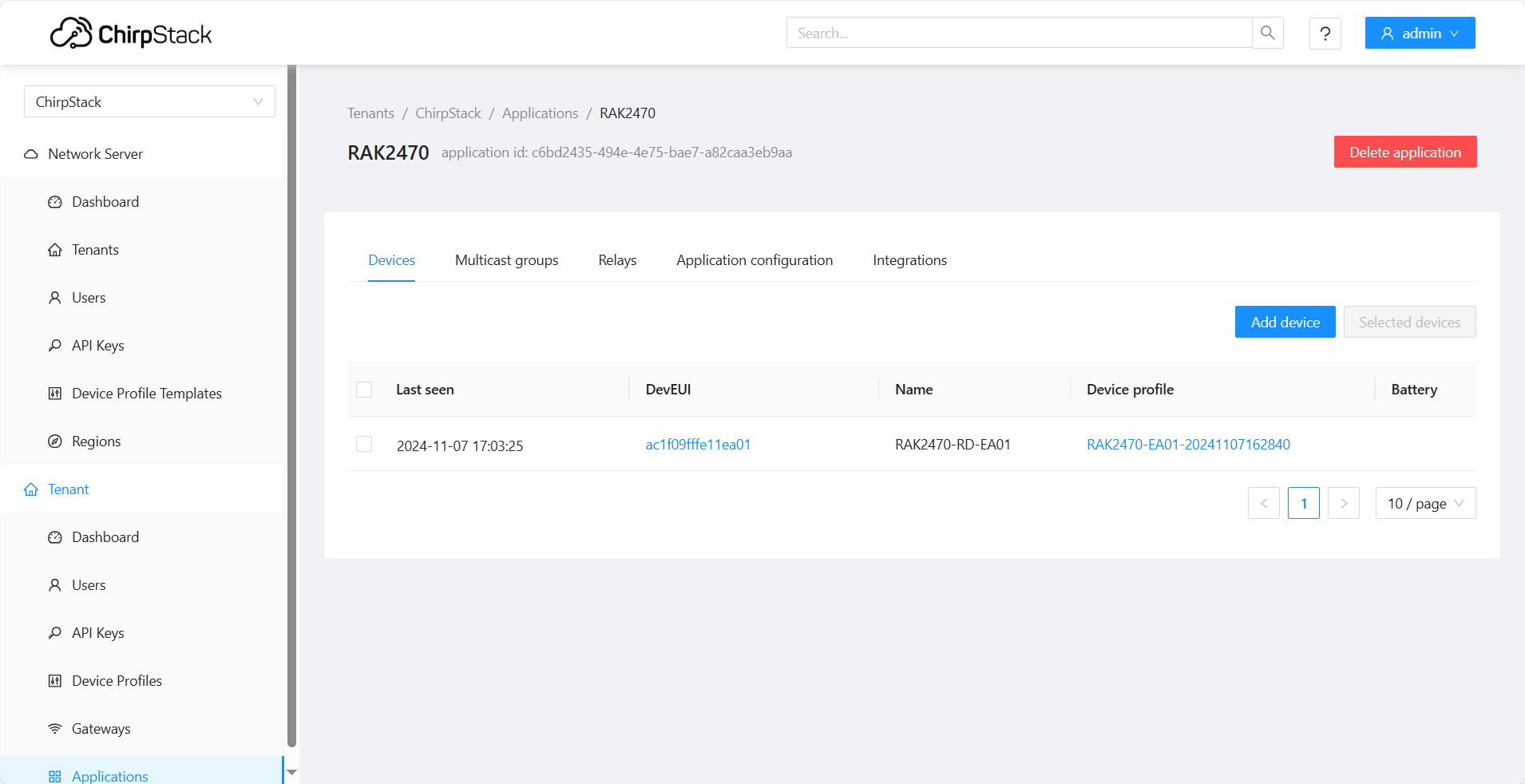Click the sidebar vertical scrollbar

tap(292, 406)
